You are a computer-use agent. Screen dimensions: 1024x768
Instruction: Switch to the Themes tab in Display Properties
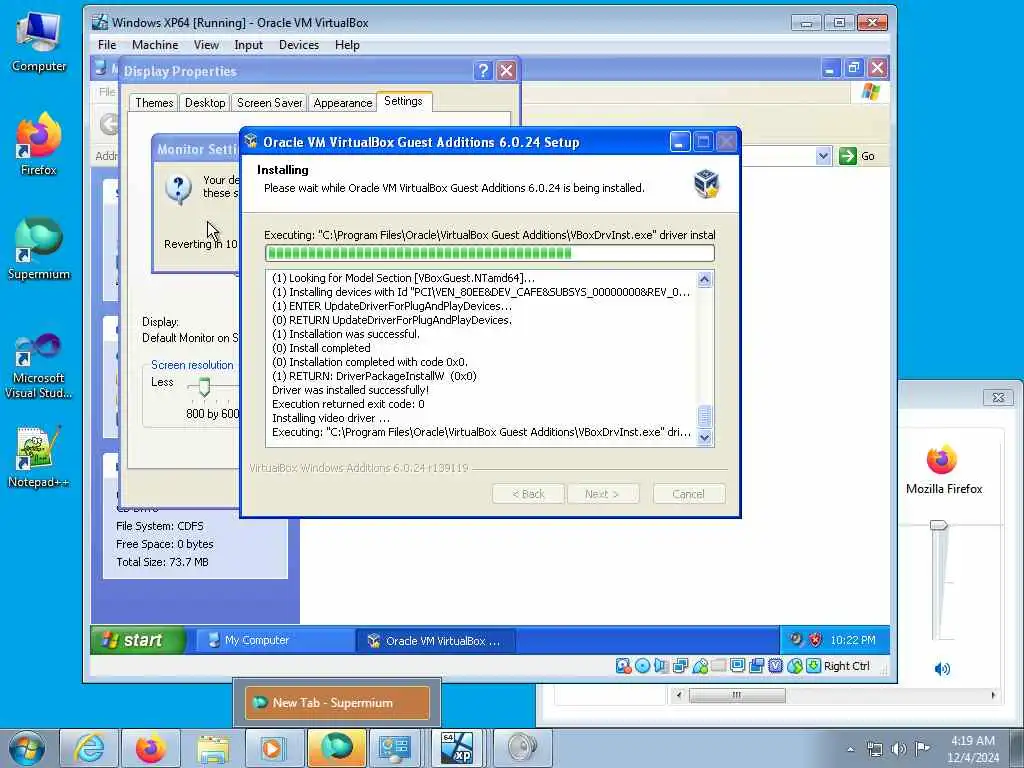(x=154, y=103)
